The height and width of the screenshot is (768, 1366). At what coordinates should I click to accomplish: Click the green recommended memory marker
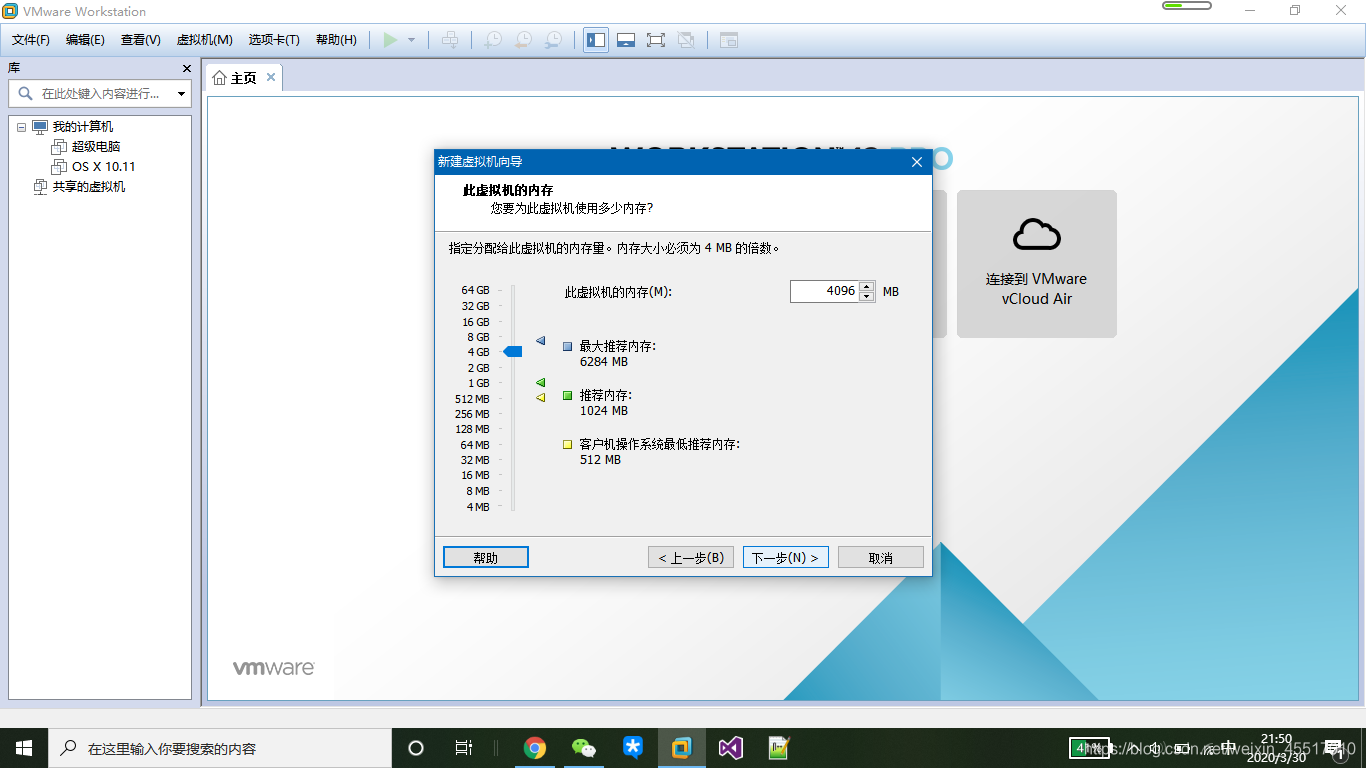point(540,383)
